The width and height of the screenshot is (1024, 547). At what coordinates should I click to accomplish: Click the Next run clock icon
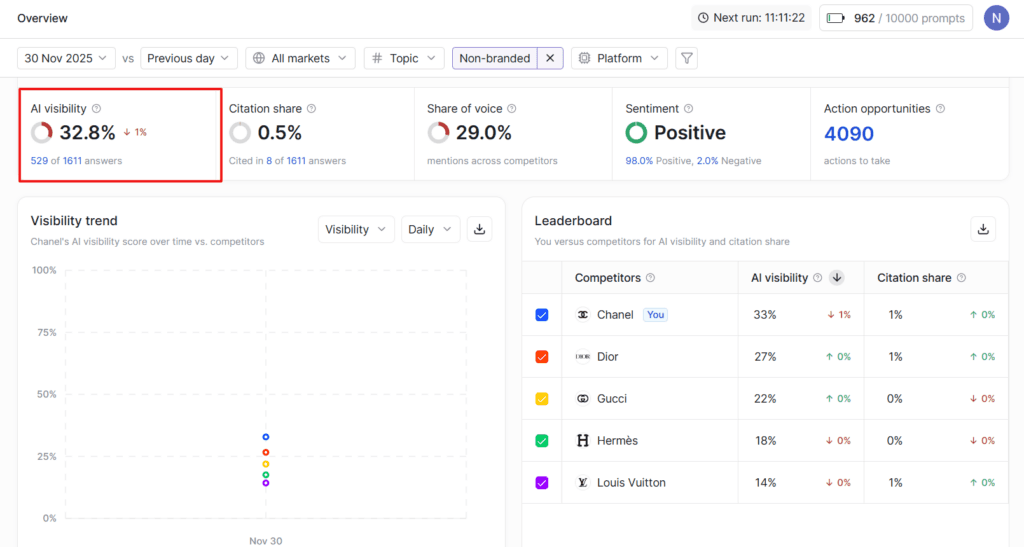coord(703,18)
